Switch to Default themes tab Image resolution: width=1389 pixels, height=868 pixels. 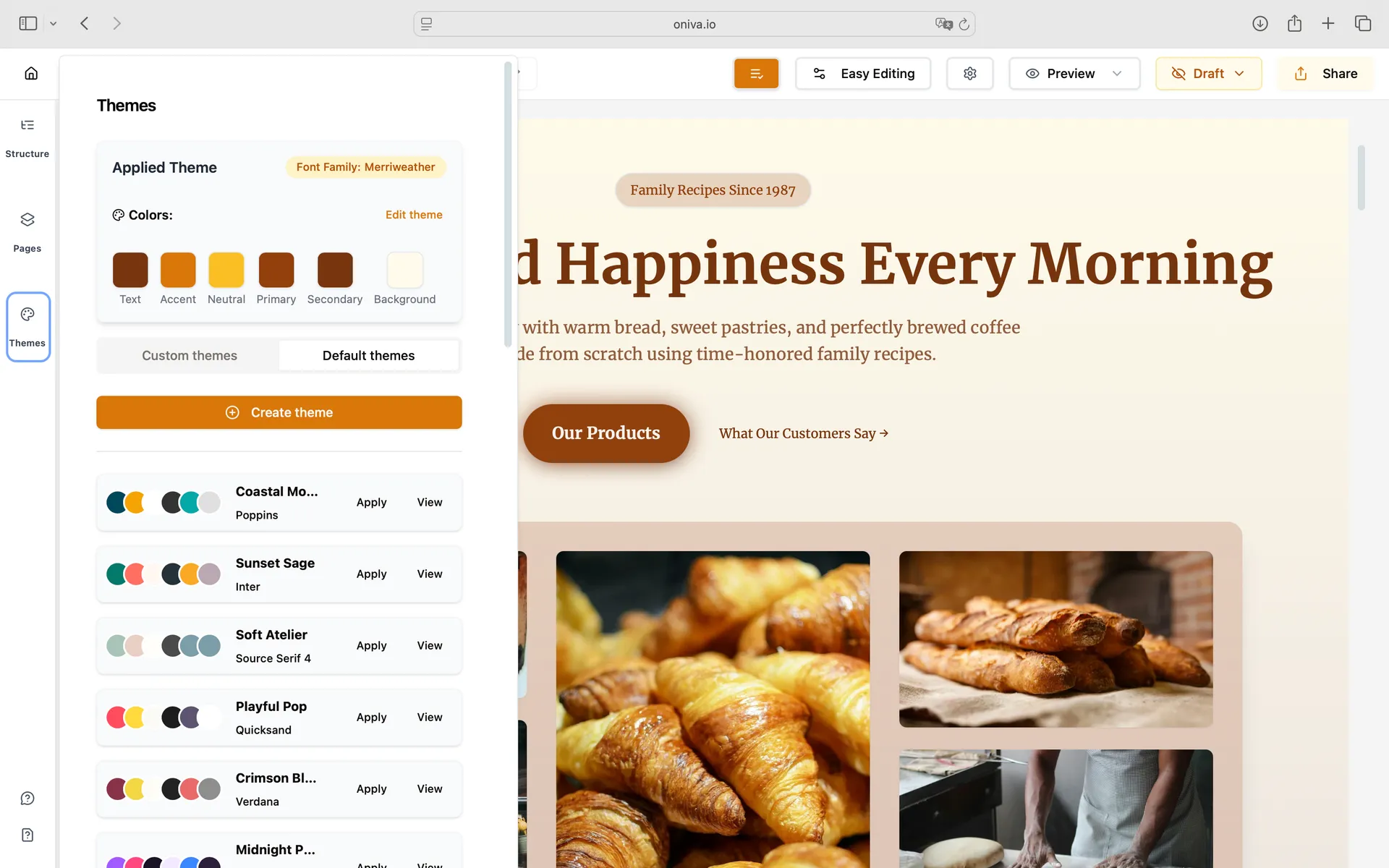pos(369,356)
